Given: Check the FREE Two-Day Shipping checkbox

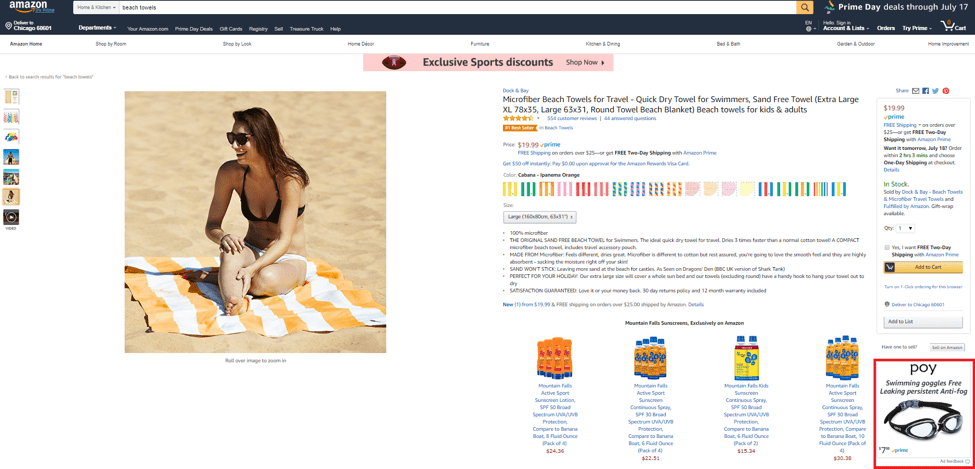Looking at the screenshot, I should click(x=887, y=248).
